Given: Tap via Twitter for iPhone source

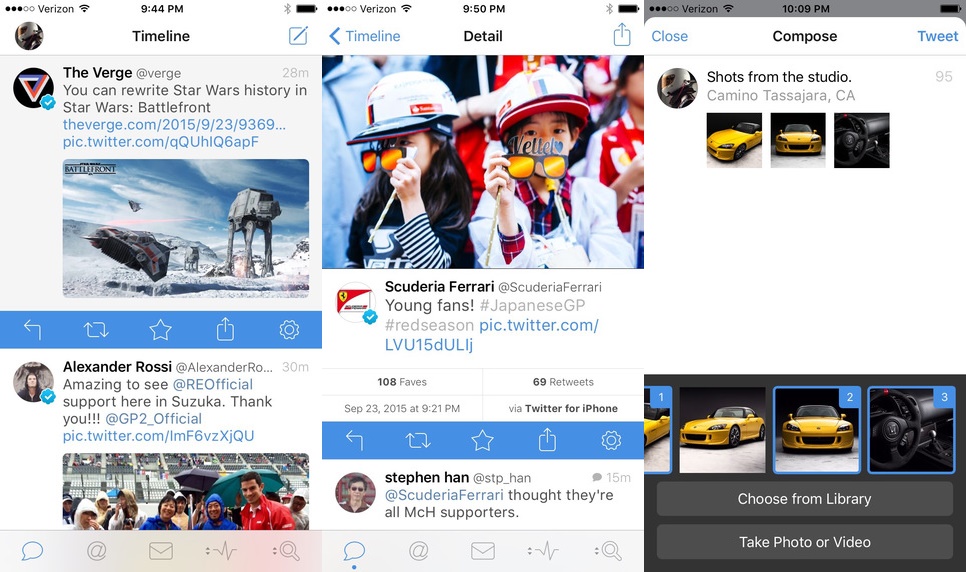Looking at the screenshot, I should pyautogui.click(x=563, y=408).
